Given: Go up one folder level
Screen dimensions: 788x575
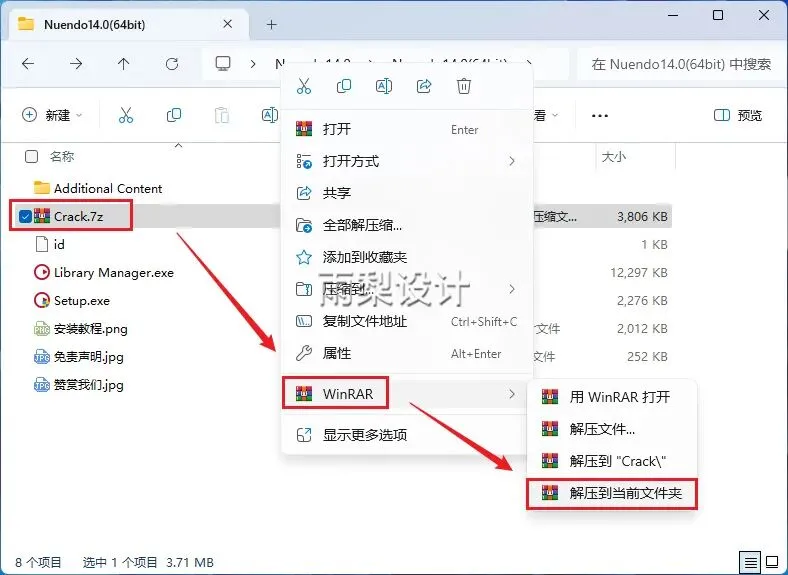Looking at the screenshot, I should (x=123, y=64).
